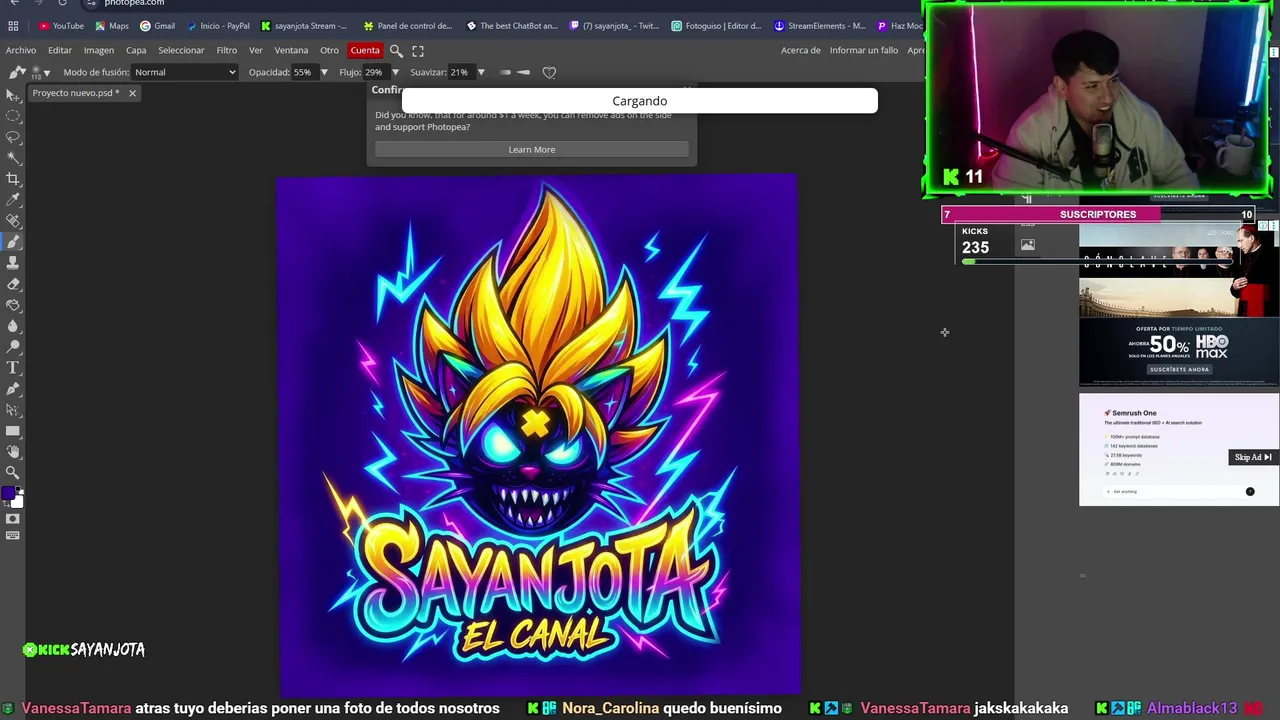Select the Paint Bucket tool
Image resolution: width=1280 pixels, height=720 pixels.
(x=13, y=304)
